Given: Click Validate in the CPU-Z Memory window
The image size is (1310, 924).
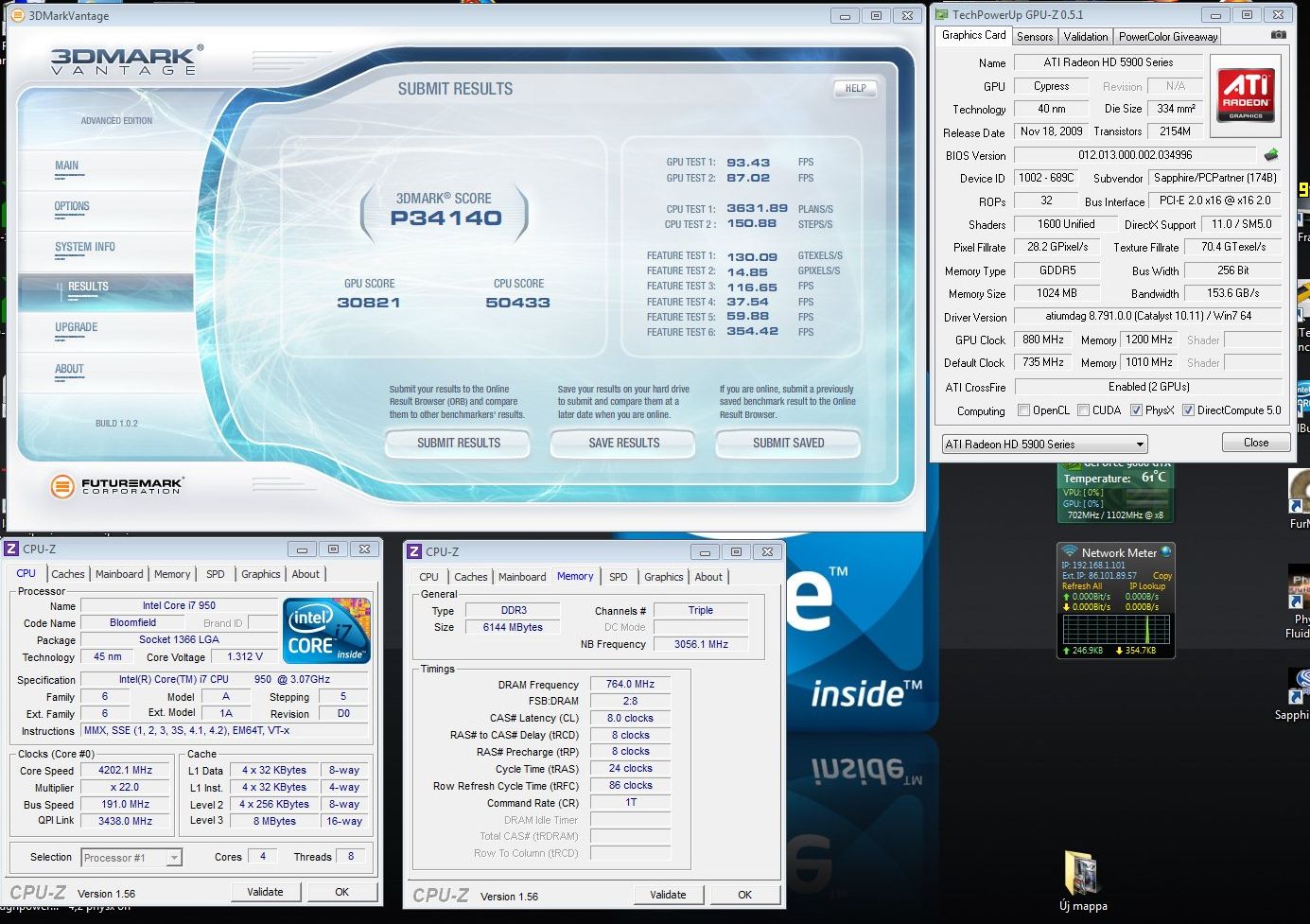Looking at the screenshot, I should click(668, 895).
